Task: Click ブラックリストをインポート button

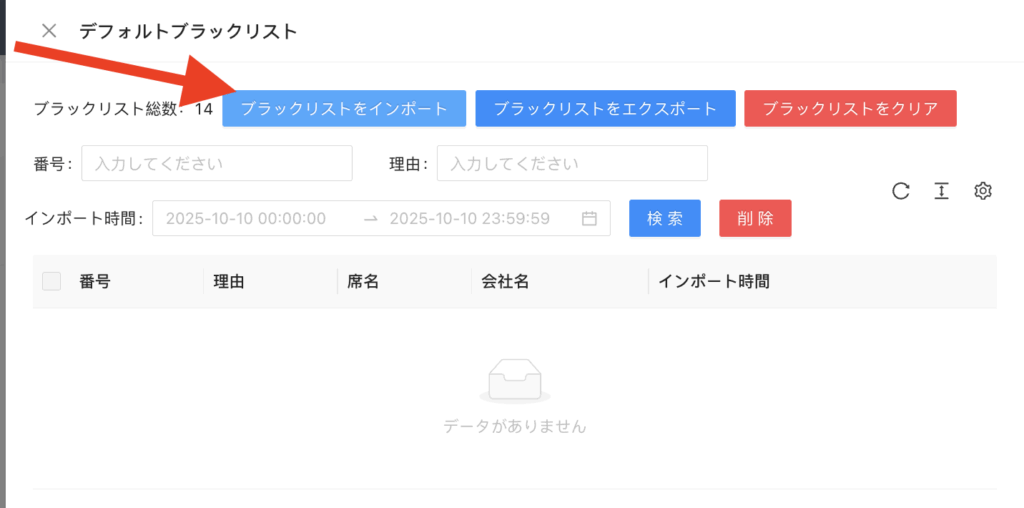Action: 344,109
